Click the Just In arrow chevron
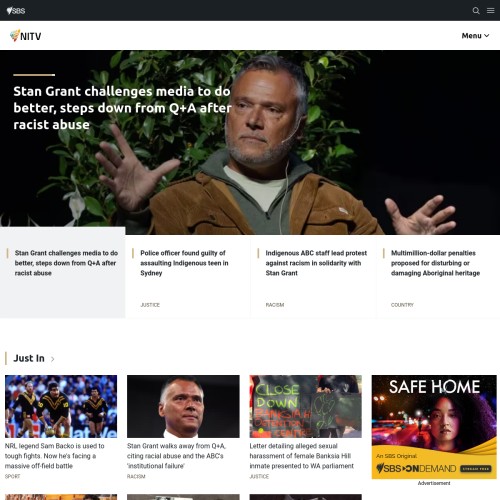The width and height of the screenshot is (500, 500). (52, 359)
